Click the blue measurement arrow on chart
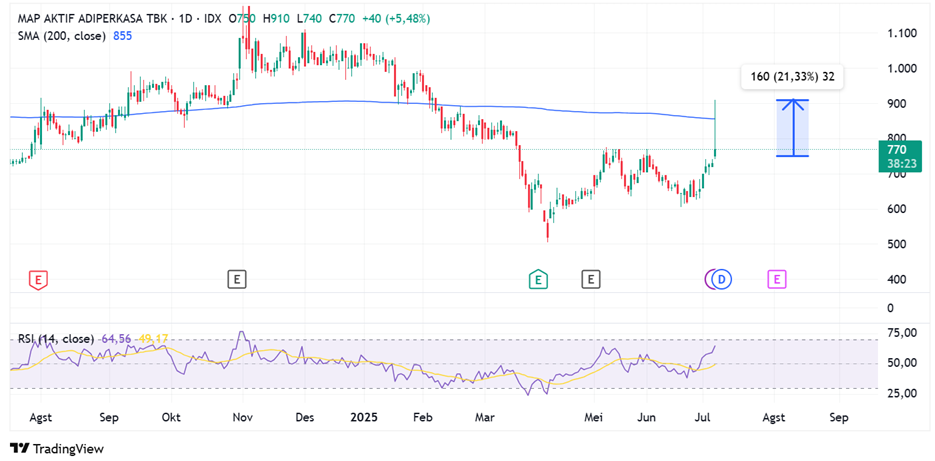The image size is (935, 461). (793, 128)
